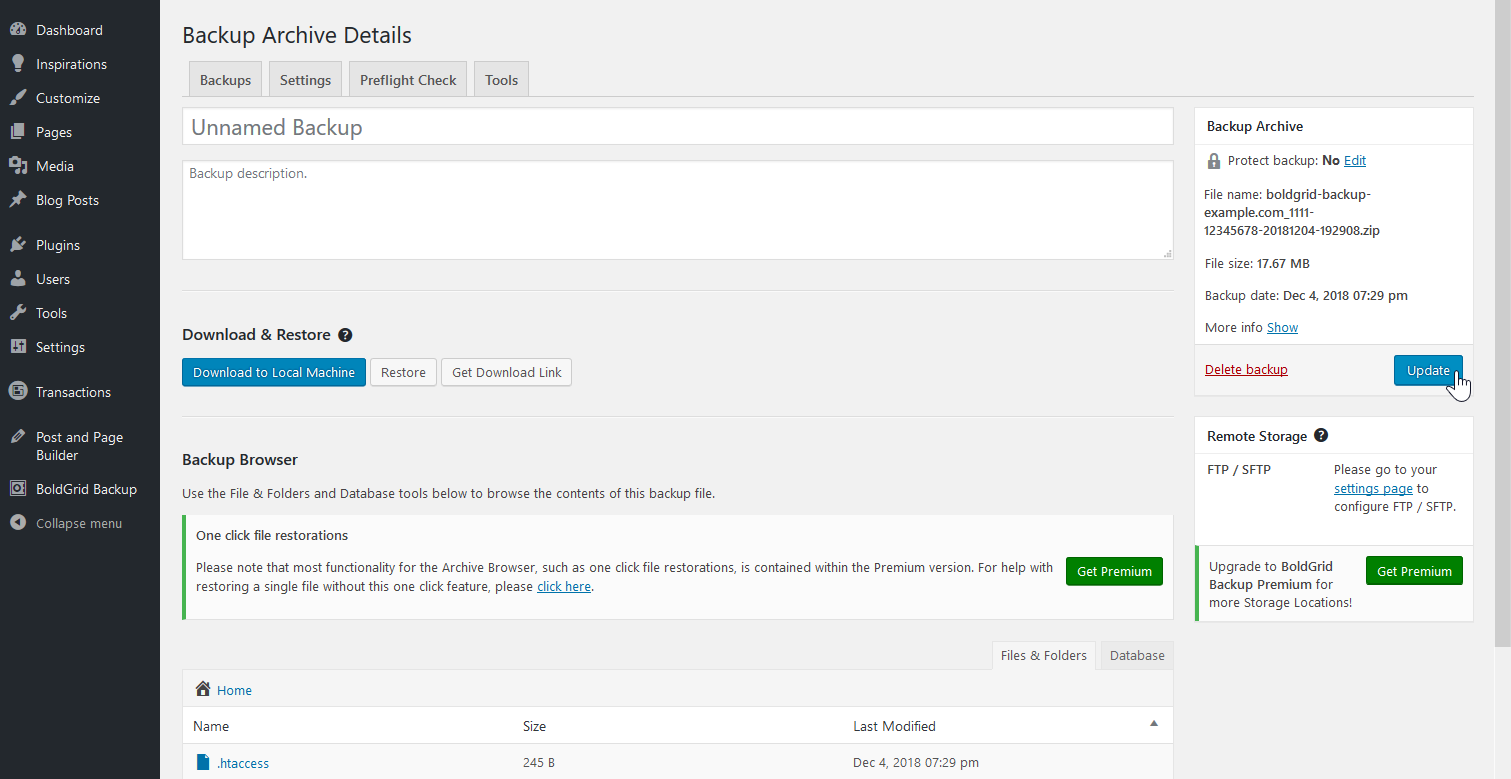Click the Inspirations lightbulb icon
Image resolution: width=1511 pixels, height=779 pixels.
click(18, 64)
